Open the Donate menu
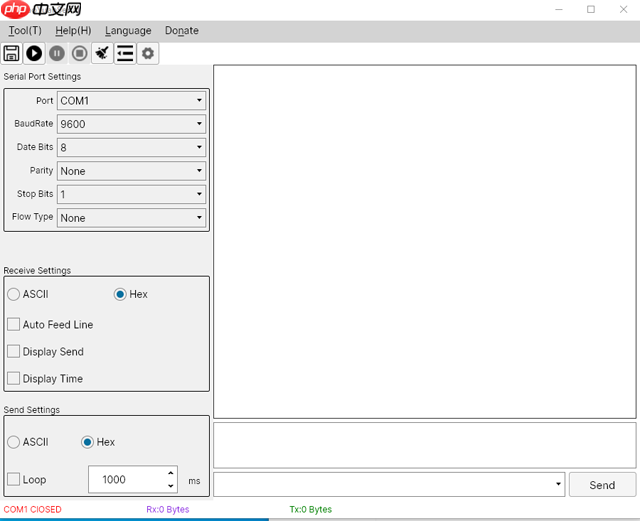The image size is (640, 521). (x=182, y=31)
